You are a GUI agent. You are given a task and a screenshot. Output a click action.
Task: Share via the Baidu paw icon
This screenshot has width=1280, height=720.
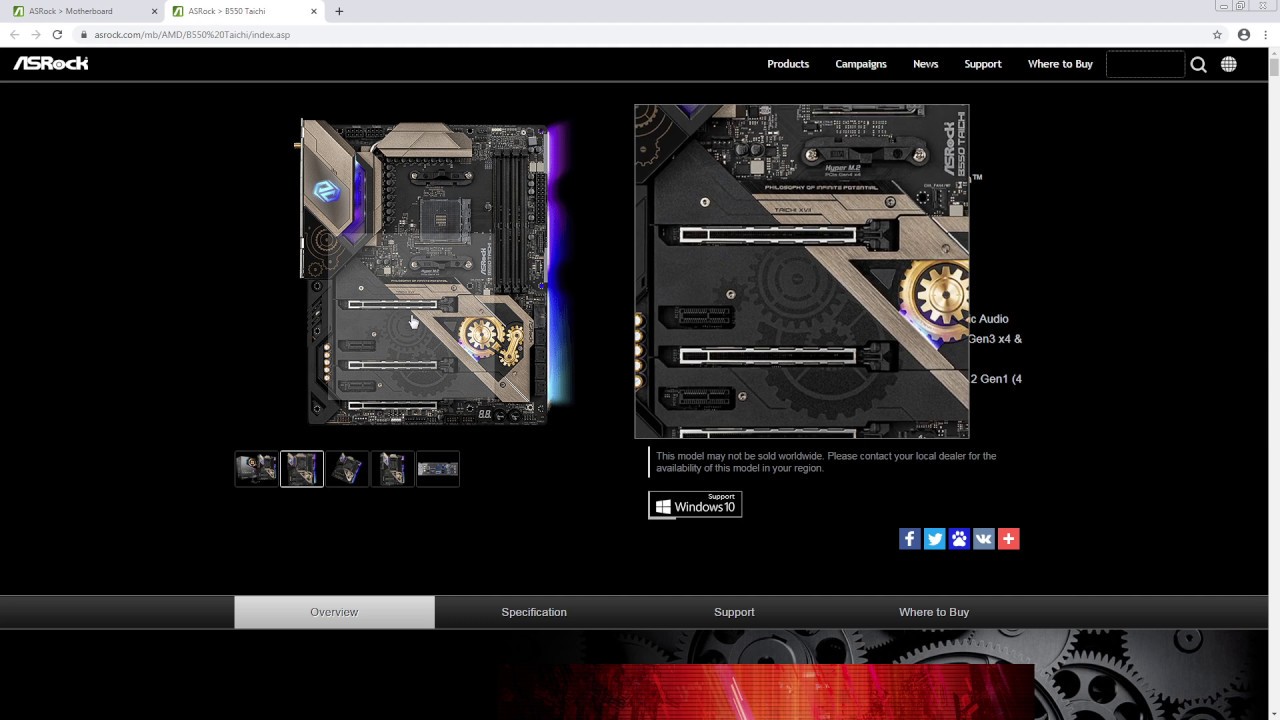click(x=959, y=539)
